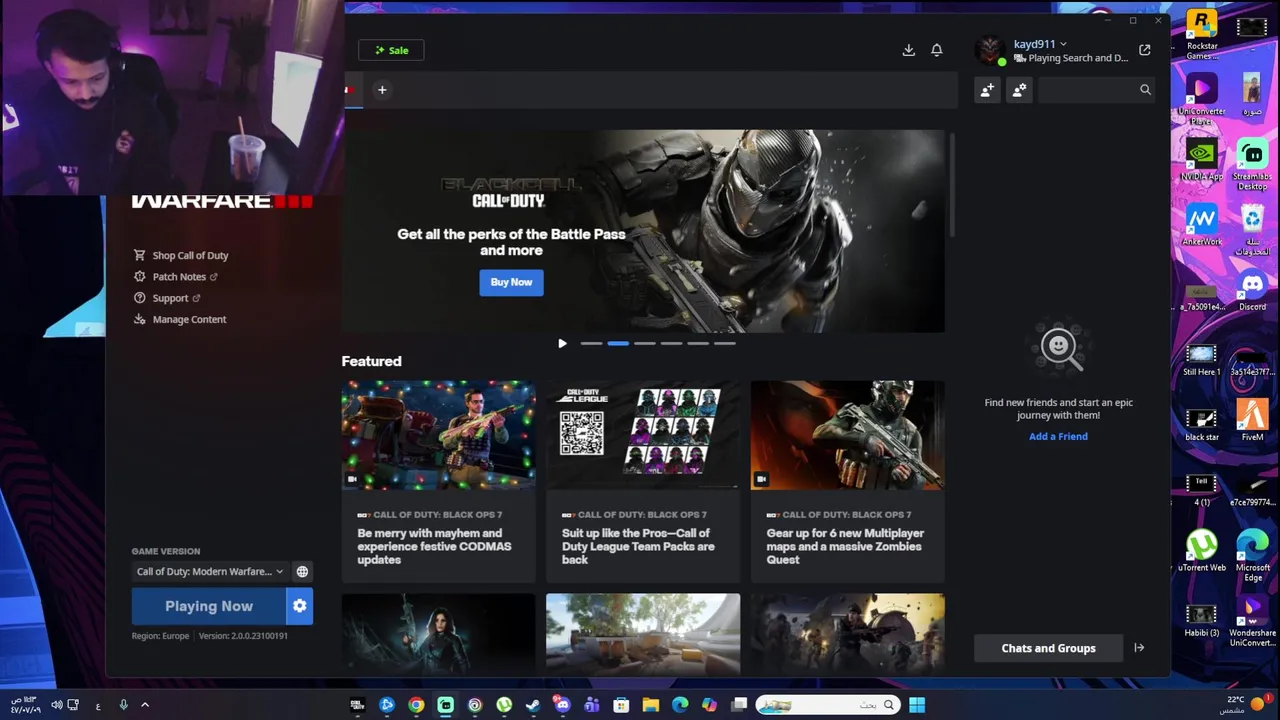Viewport: 1280px width, 720px height.
Task: Open Manage Content
Action: [x=180, y=319]
